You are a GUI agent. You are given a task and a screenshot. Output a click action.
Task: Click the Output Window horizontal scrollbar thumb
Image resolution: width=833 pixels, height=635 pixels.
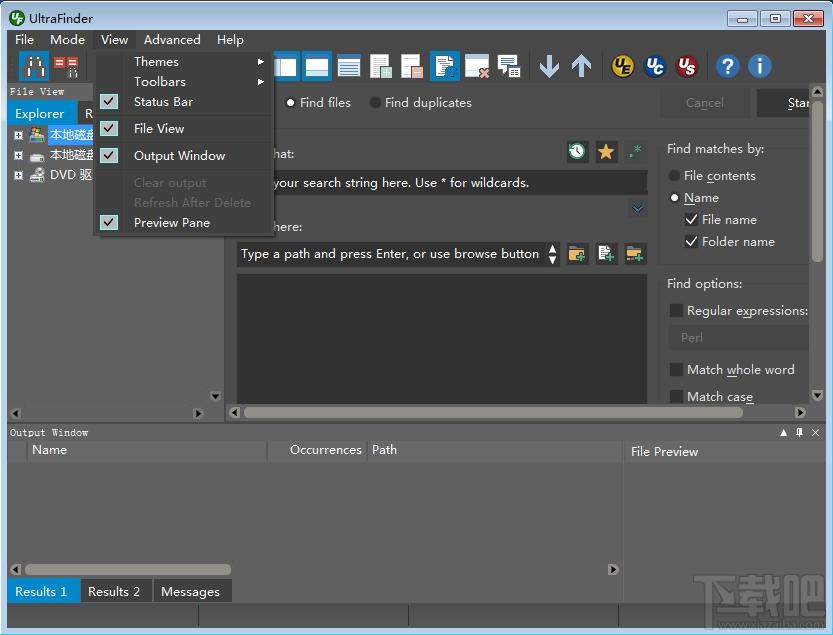pos(128,570)
